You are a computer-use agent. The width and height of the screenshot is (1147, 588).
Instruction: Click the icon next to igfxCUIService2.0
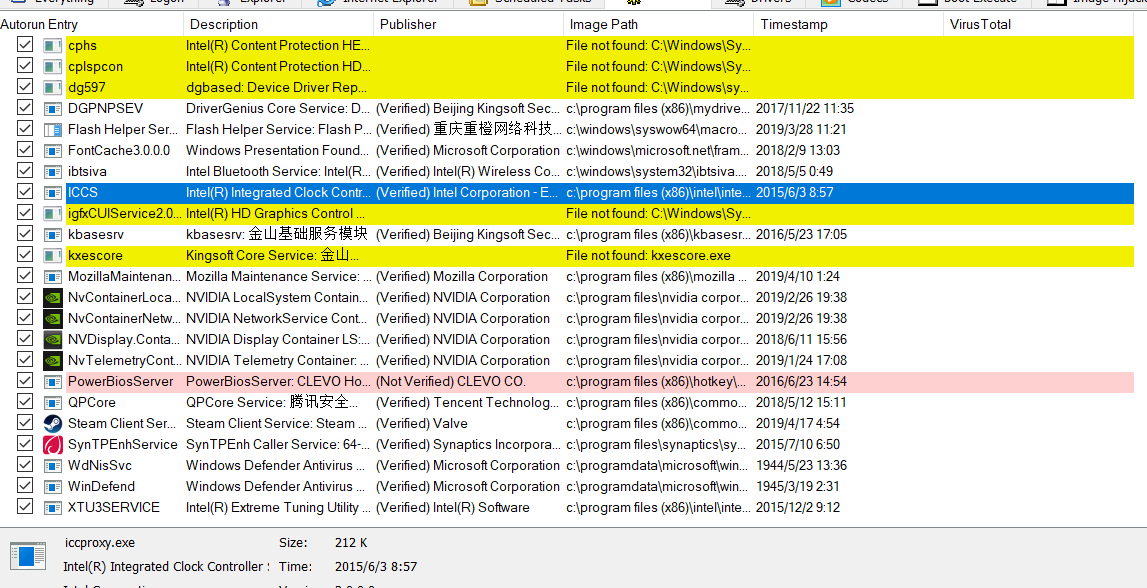(53, 214)
